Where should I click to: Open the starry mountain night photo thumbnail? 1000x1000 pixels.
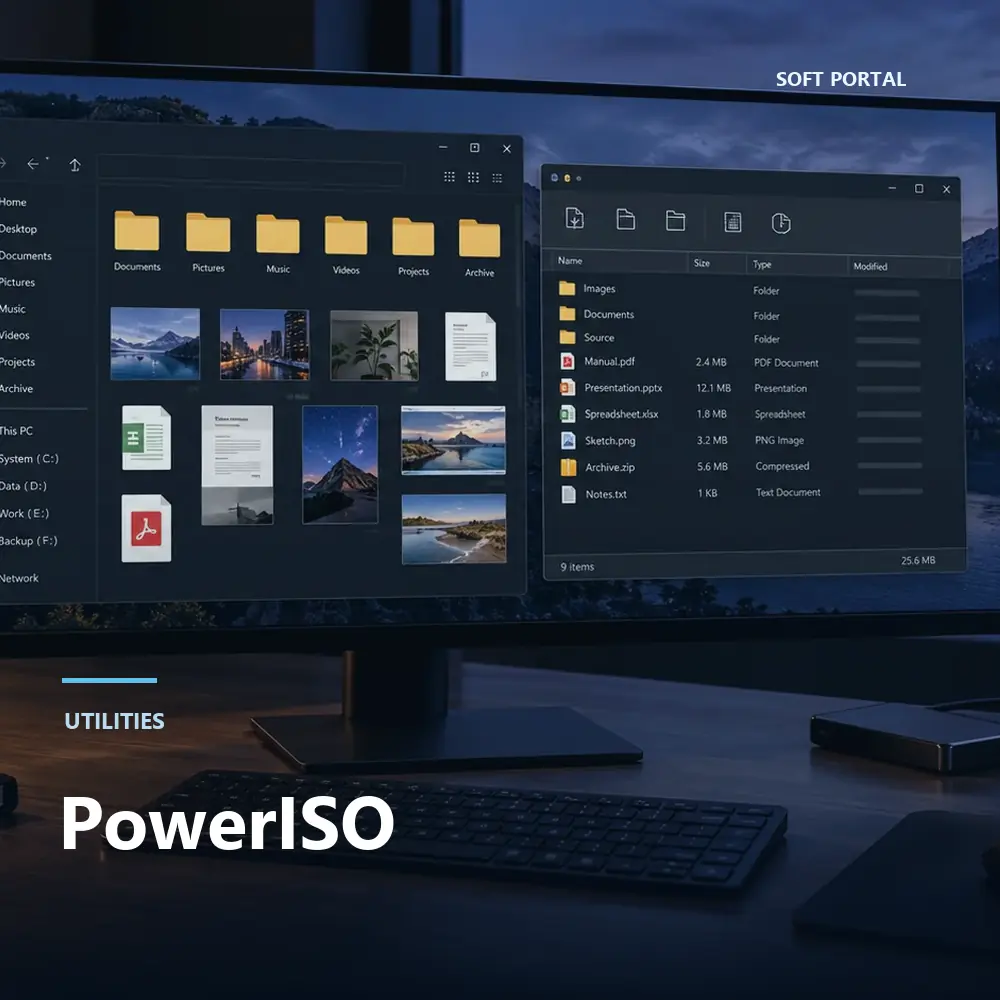(340, 465)
